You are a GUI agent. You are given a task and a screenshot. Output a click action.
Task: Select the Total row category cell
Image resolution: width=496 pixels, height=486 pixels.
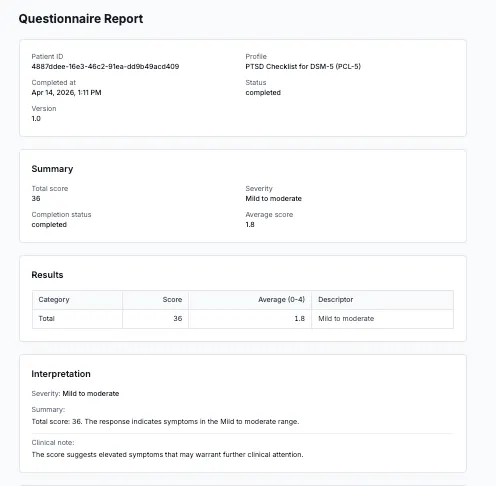(x=77, y=319)
